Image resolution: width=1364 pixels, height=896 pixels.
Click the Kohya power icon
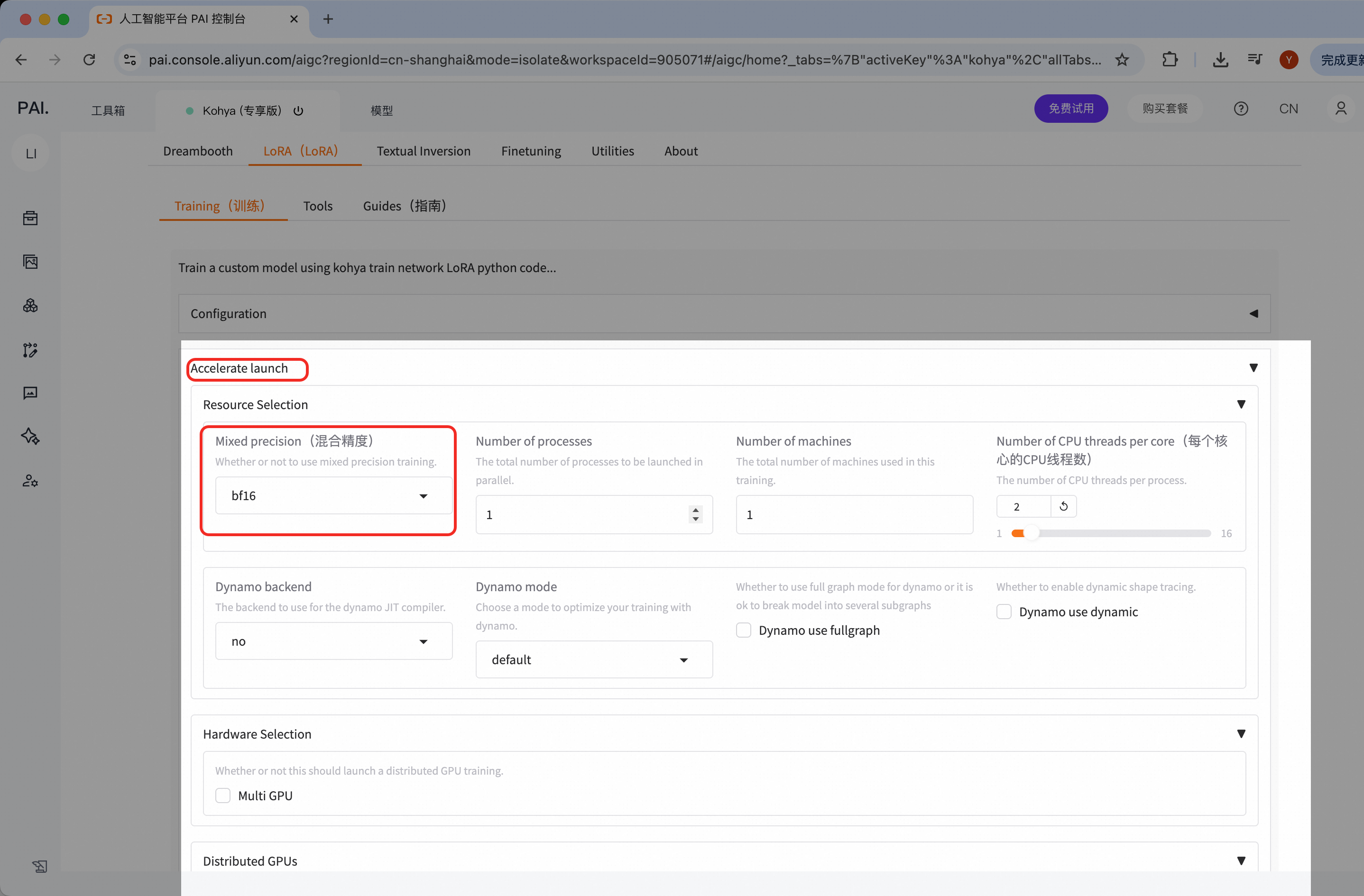tap(298, 110)
